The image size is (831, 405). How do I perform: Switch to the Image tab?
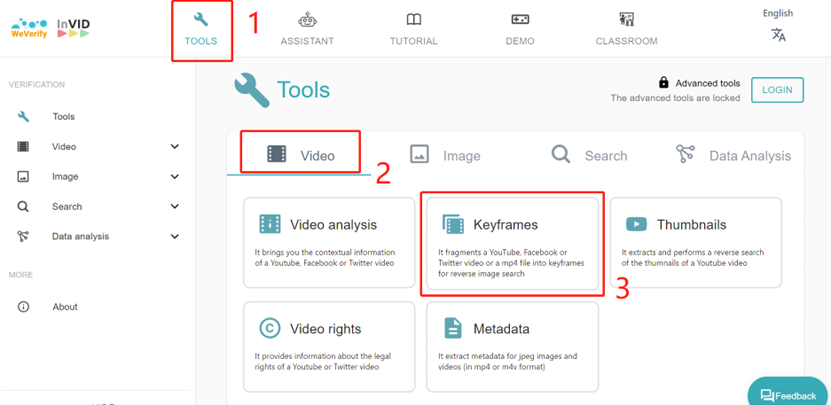point(445,155)
